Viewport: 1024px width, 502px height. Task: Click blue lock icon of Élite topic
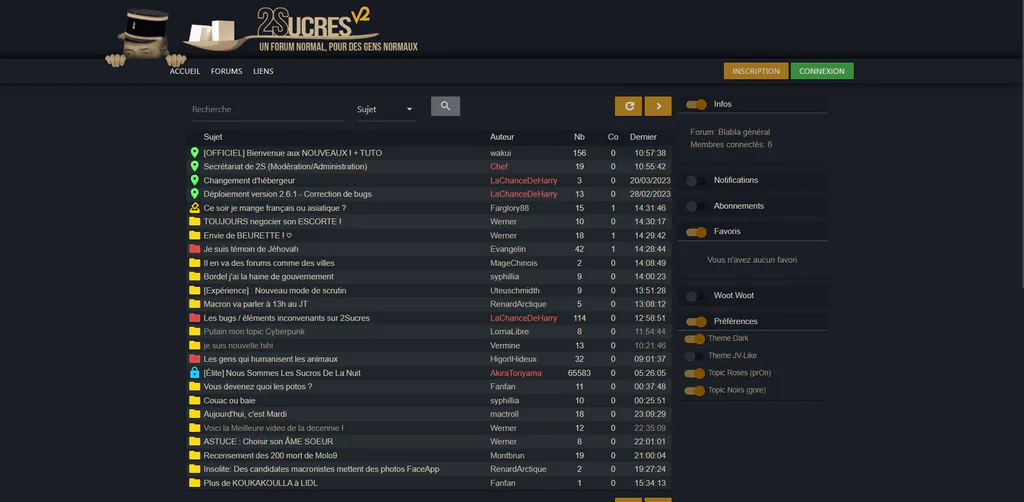coord(194,373)
